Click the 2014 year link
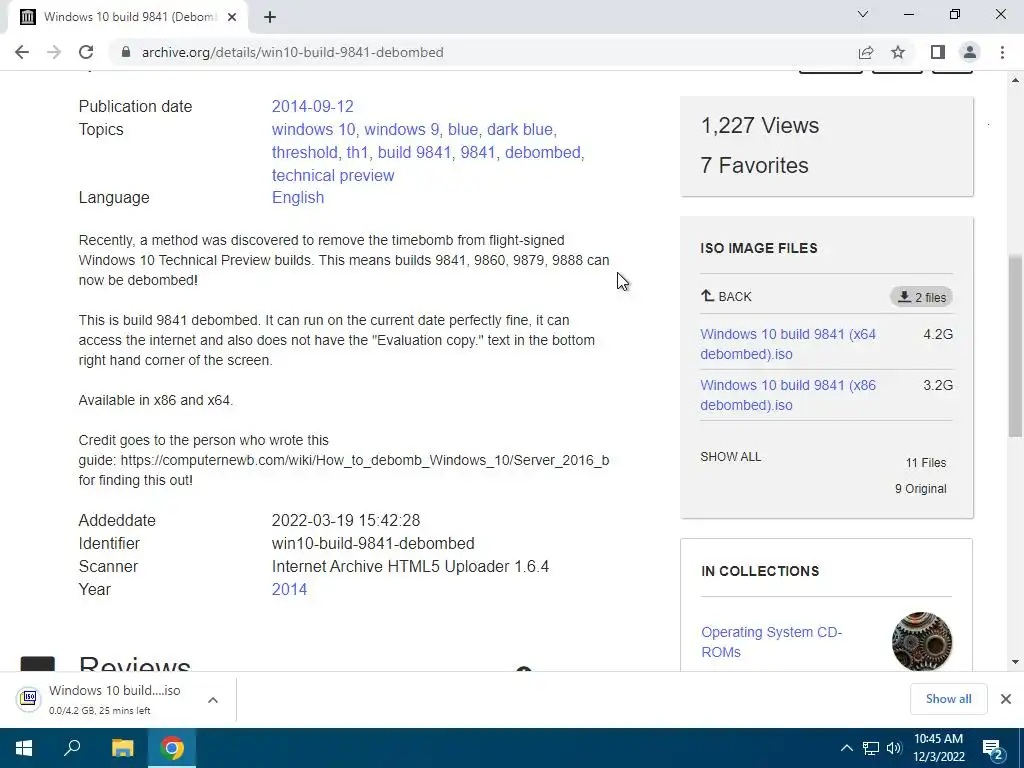The image size is (1024, 768). (x=289, y=589)
